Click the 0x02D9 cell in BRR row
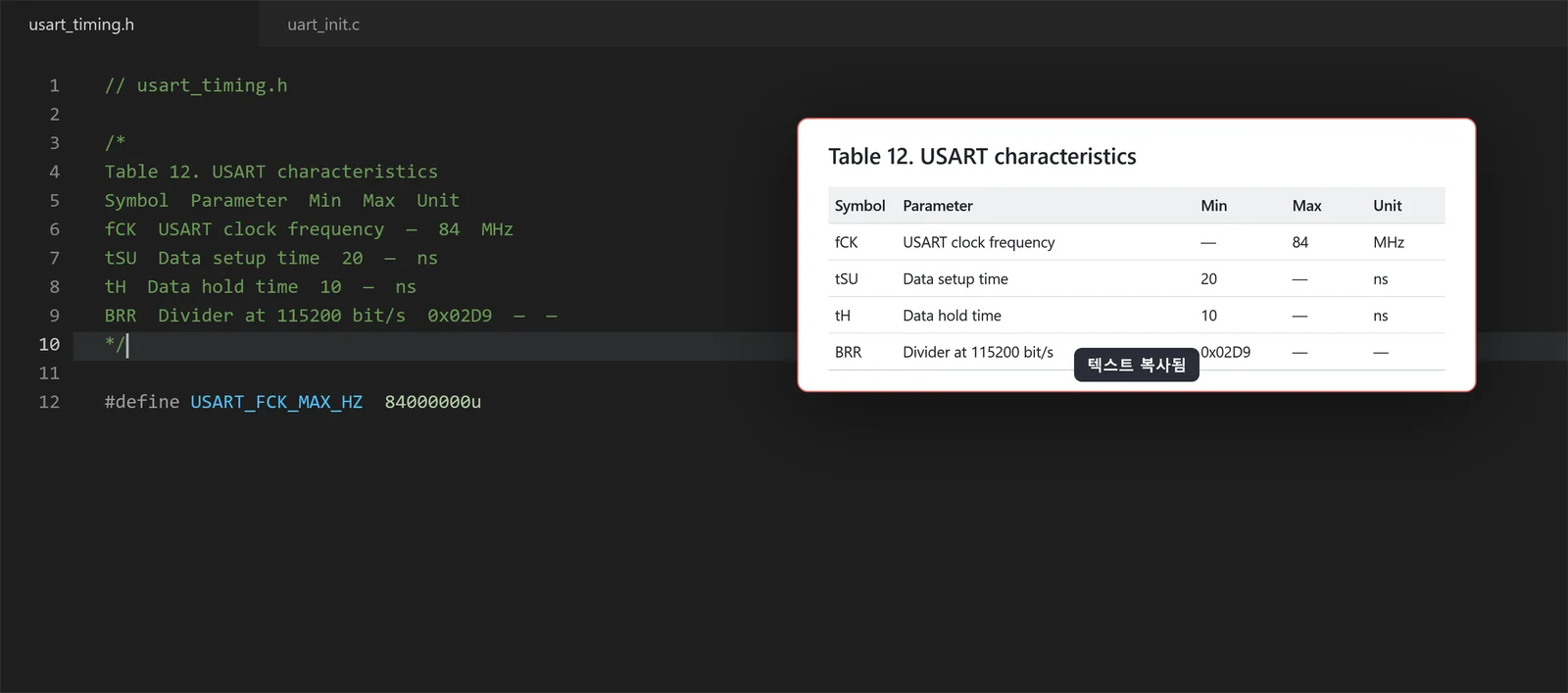Screen dimensions: 1568x693 [1225, 352]
